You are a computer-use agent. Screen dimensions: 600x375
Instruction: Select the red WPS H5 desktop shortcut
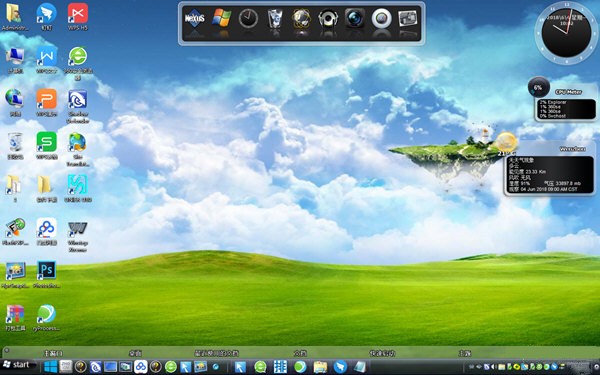[78, 13]
